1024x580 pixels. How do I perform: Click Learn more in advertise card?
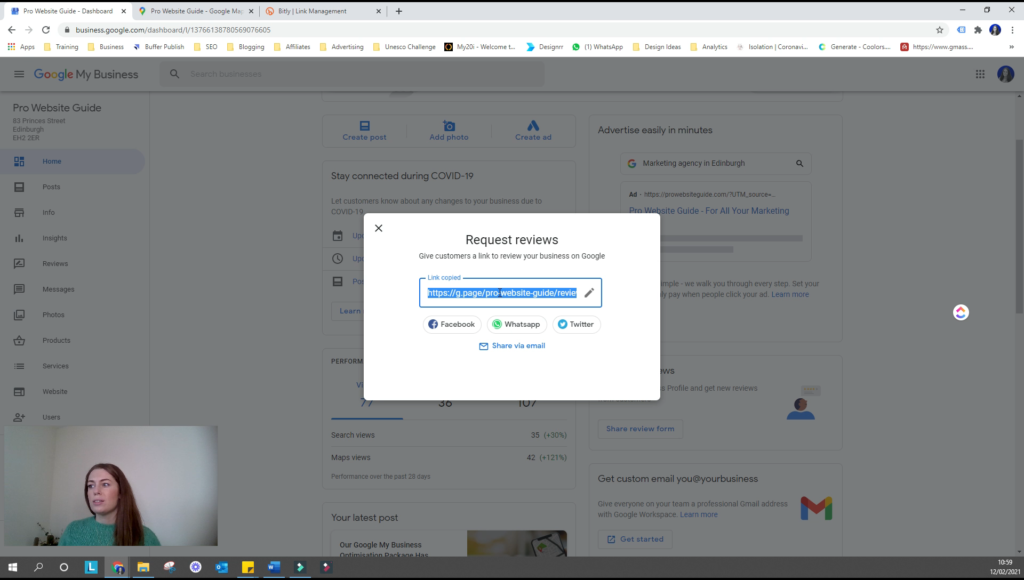pos(790,295)
